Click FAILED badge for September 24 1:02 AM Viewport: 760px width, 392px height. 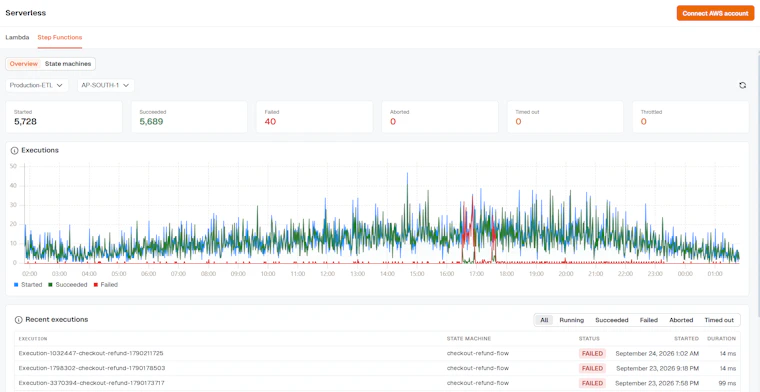pos(592,353)
